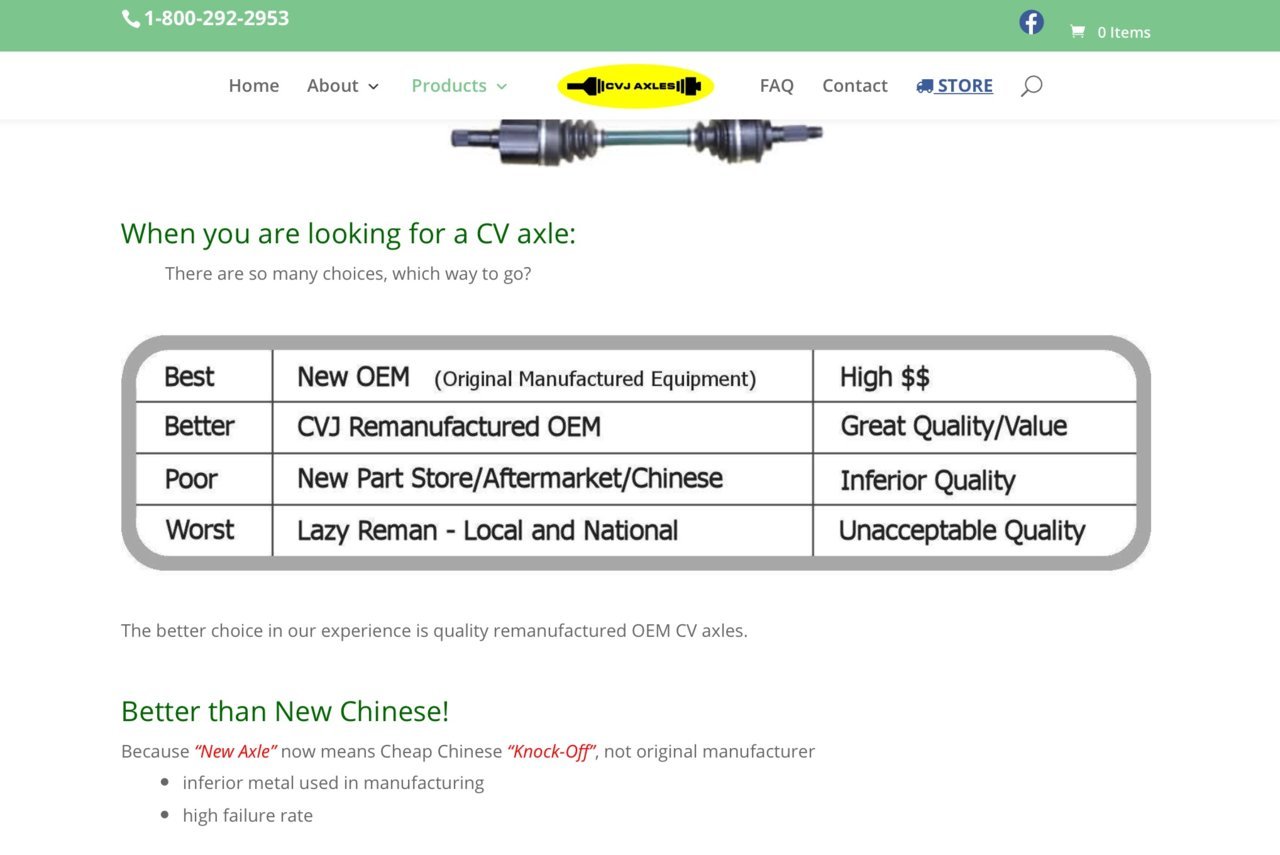Screen dimensions: 1280x855
Task: Click sentence 'The better choice in our experience'
Action: [x=434, y=631]
